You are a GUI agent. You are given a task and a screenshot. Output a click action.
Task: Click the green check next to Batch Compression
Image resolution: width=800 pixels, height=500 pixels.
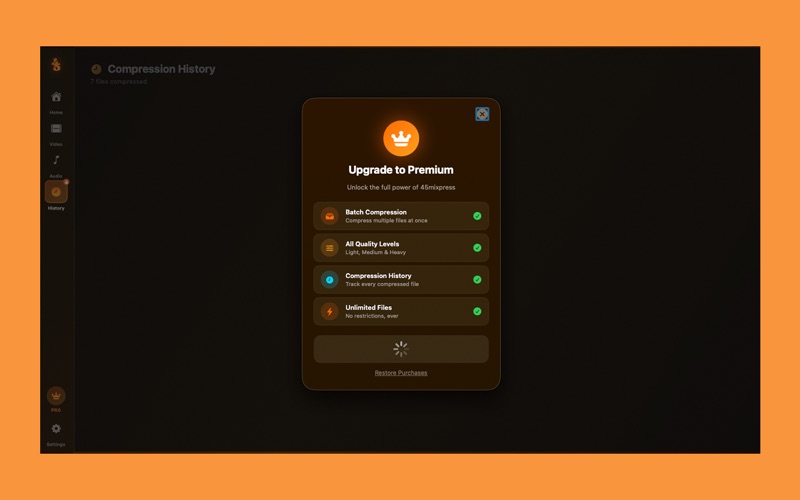click(x=477, y=216)
